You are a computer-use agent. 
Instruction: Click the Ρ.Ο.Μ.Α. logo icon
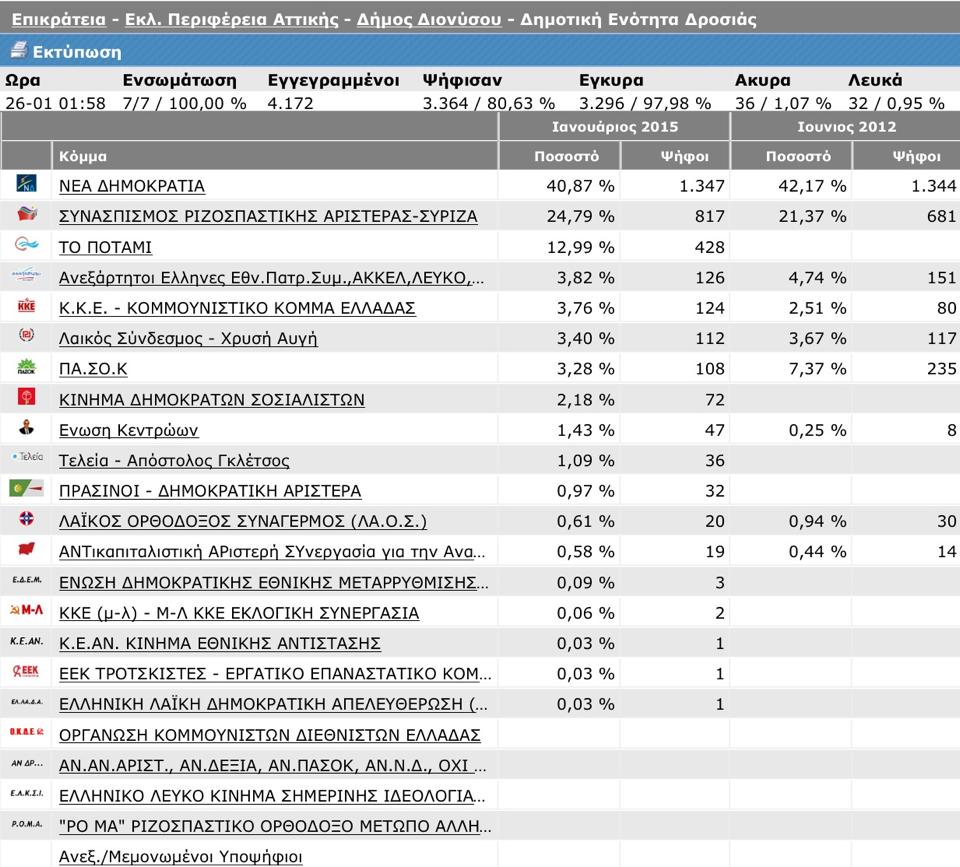click(27, 824)
